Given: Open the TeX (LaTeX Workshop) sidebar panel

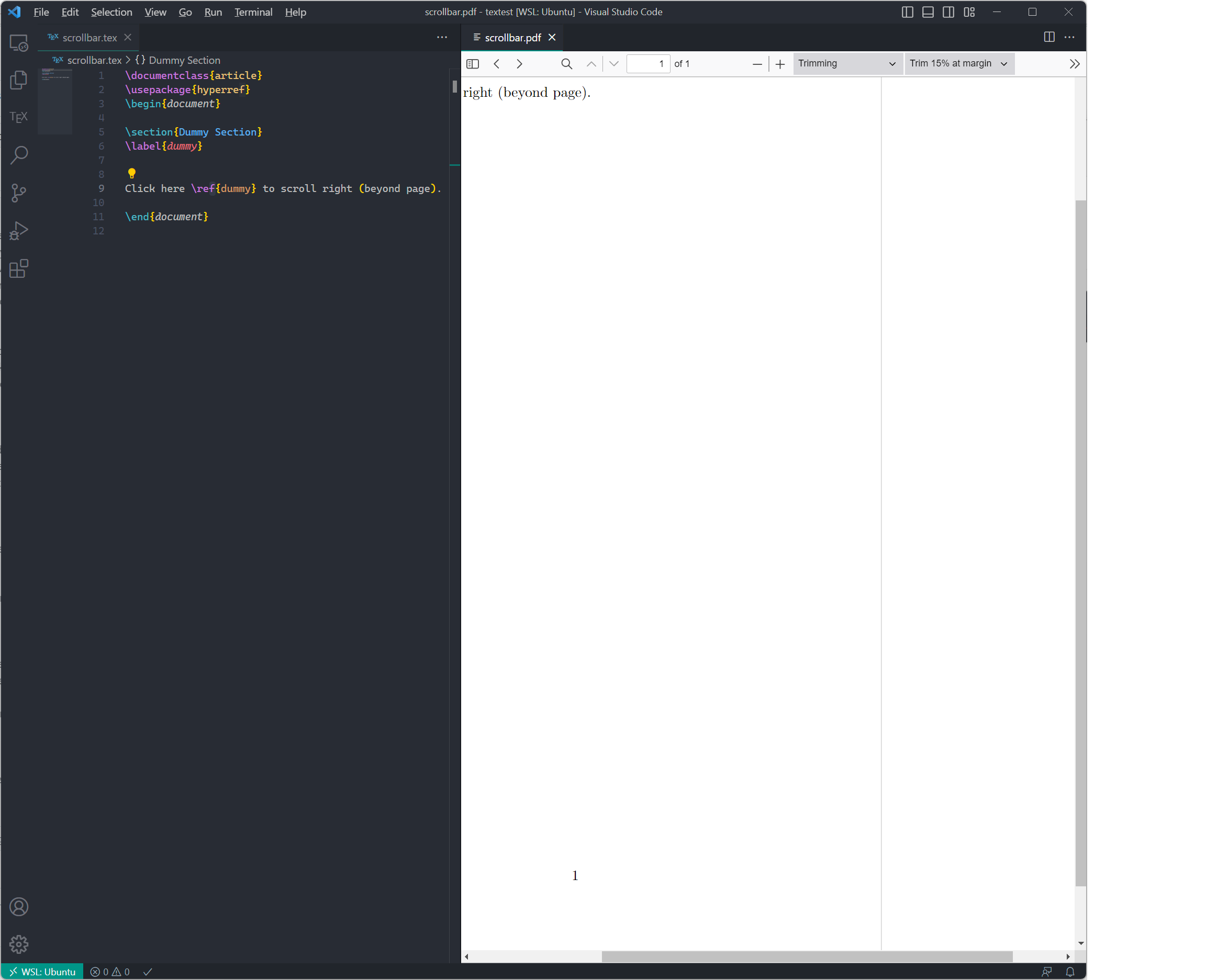Looking at the screenshot, I should (x=19, y=117).
